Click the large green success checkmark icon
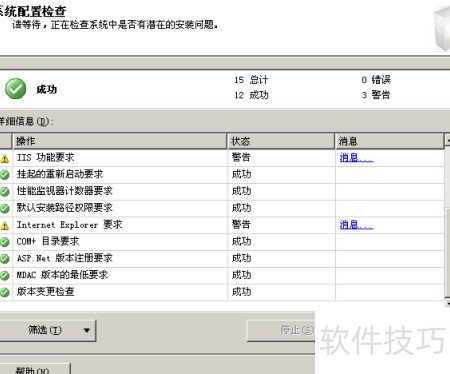 (15, 89)
